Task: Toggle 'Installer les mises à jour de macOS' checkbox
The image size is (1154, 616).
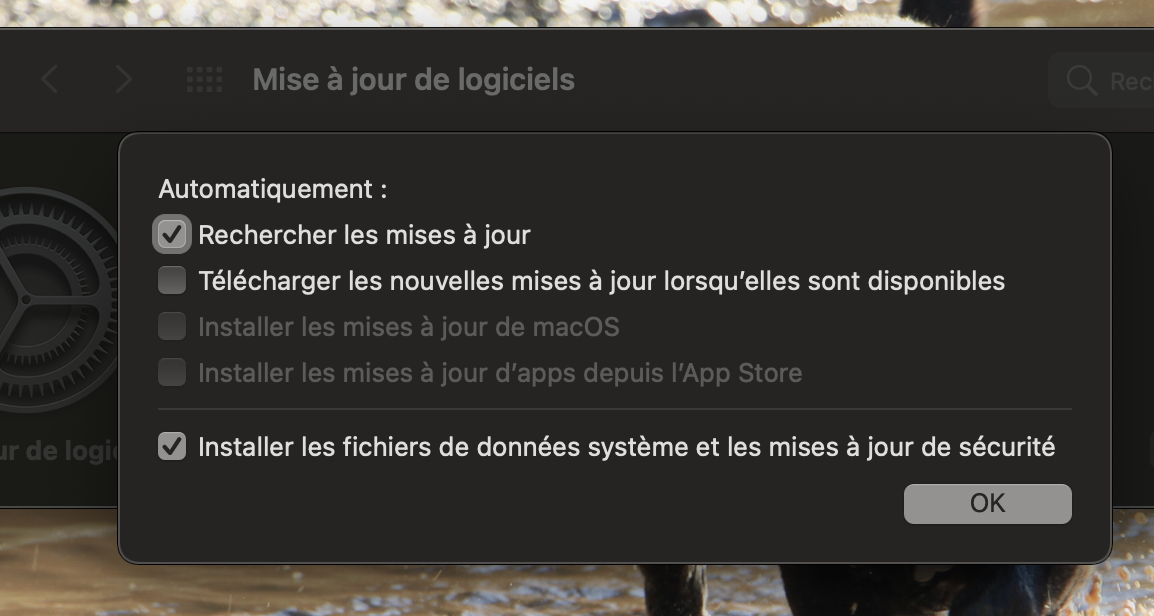Action: point(172,327)
